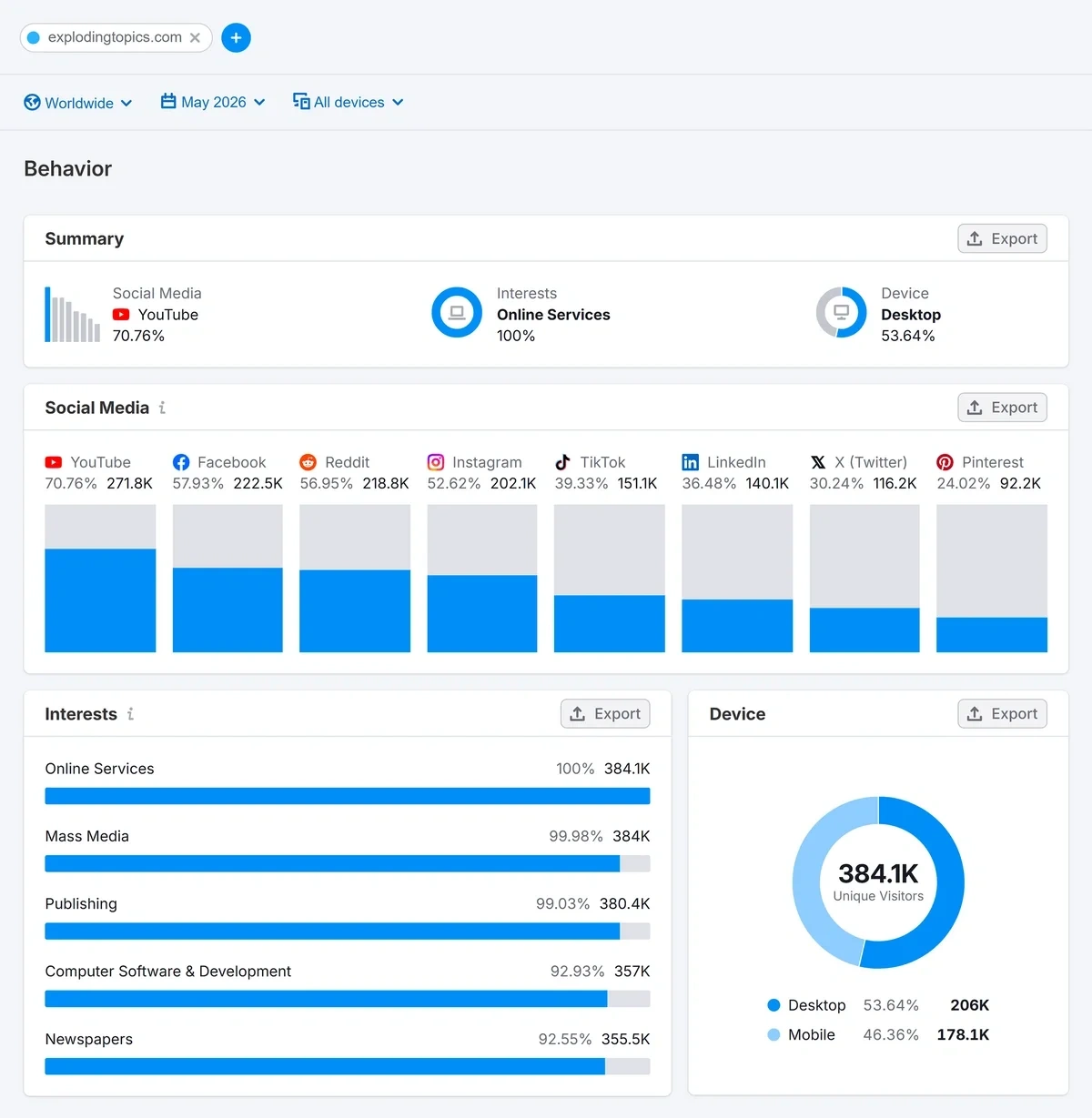Export the Summary section

tap(1002, 238)
